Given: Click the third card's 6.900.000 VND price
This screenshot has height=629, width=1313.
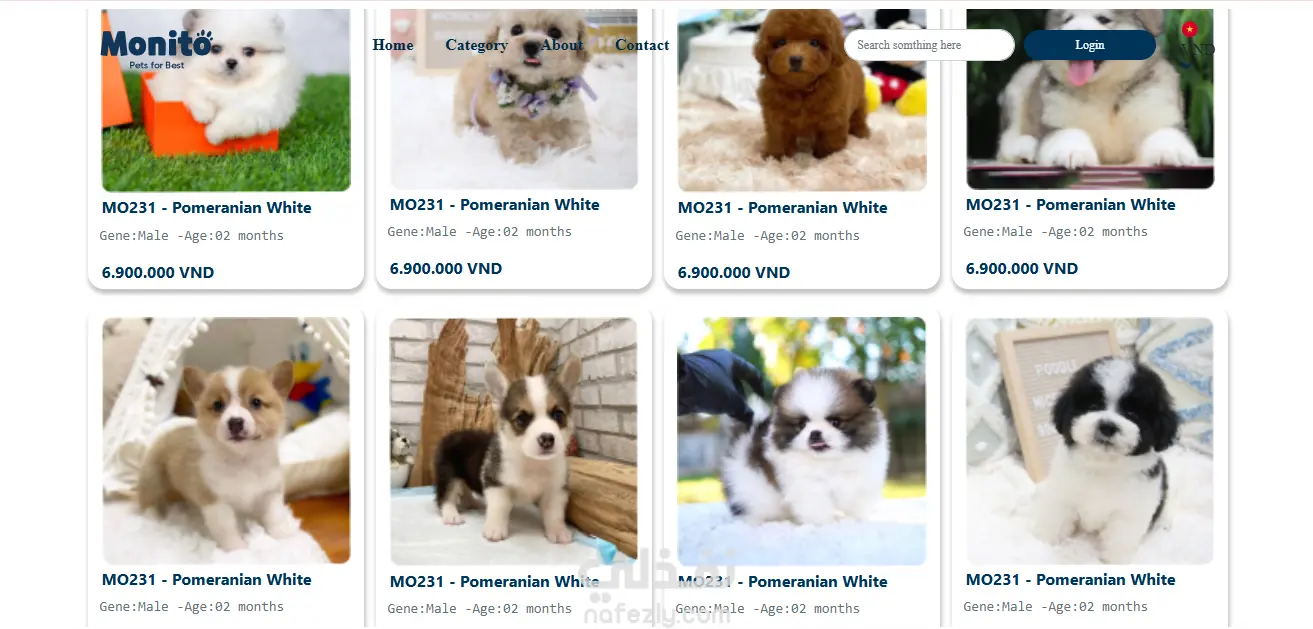Looking at the screenshot, I should (x=734, y=272).
